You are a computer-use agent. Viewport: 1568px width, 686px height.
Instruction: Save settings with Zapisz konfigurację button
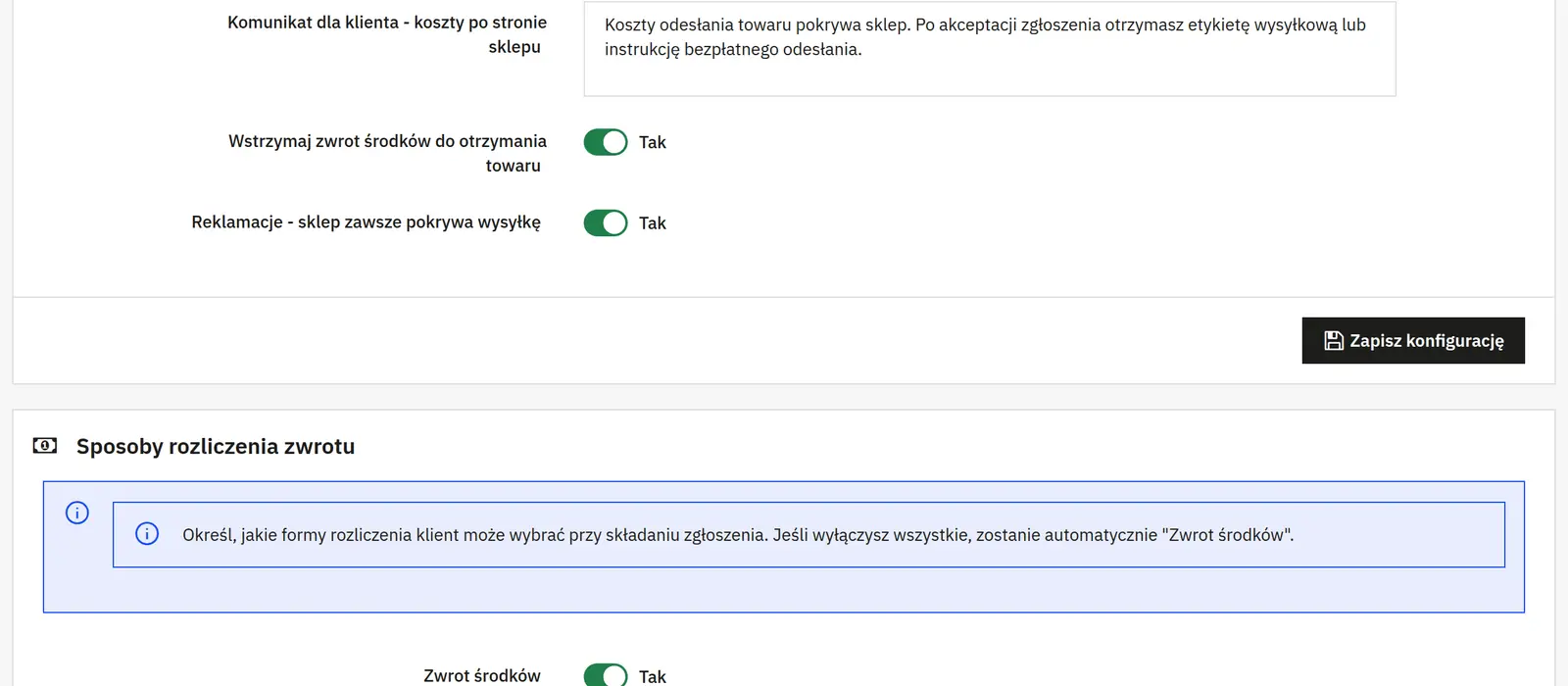1413,340
